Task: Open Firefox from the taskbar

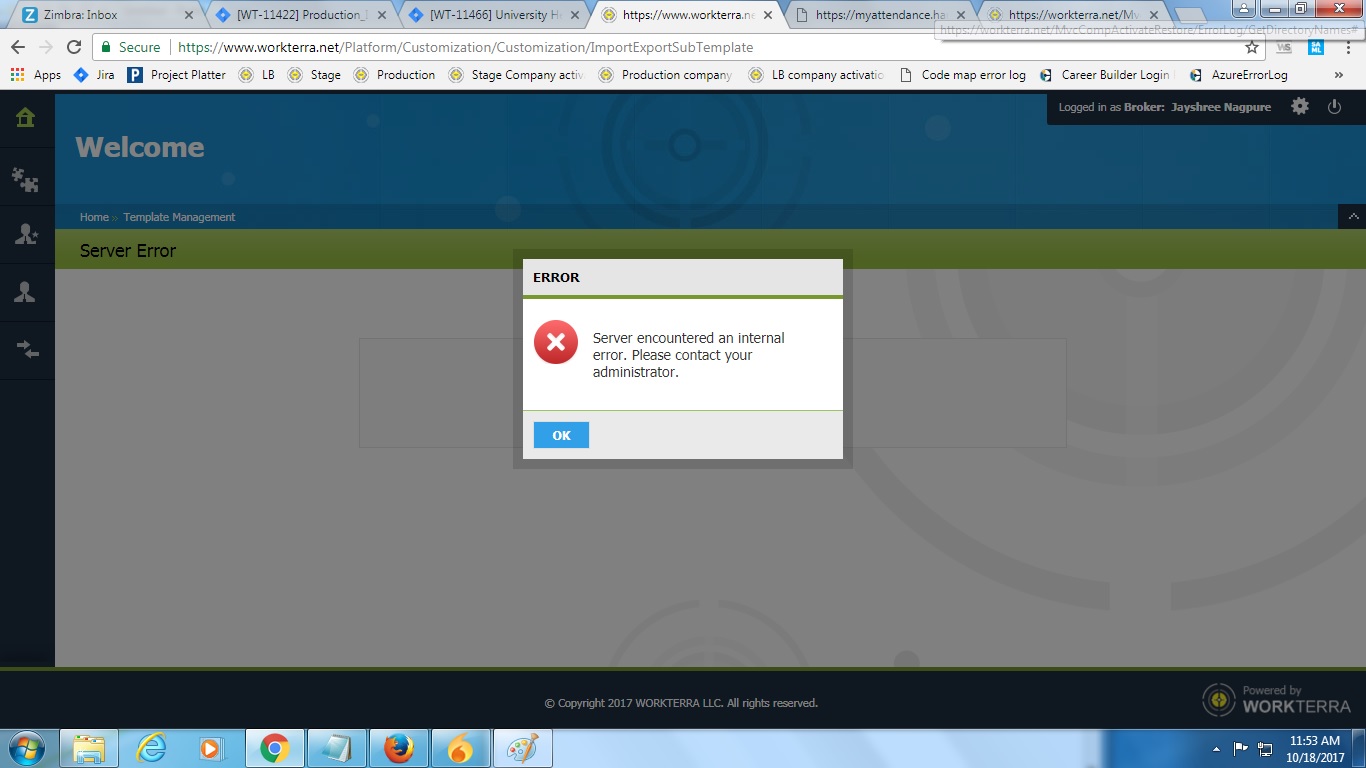Action: coord(398,748)
